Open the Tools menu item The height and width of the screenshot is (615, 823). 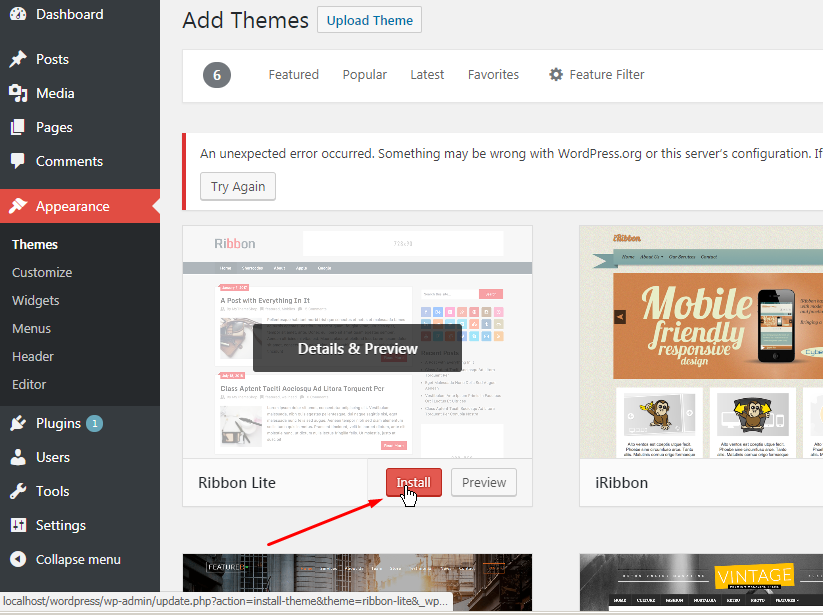[80, 491]
